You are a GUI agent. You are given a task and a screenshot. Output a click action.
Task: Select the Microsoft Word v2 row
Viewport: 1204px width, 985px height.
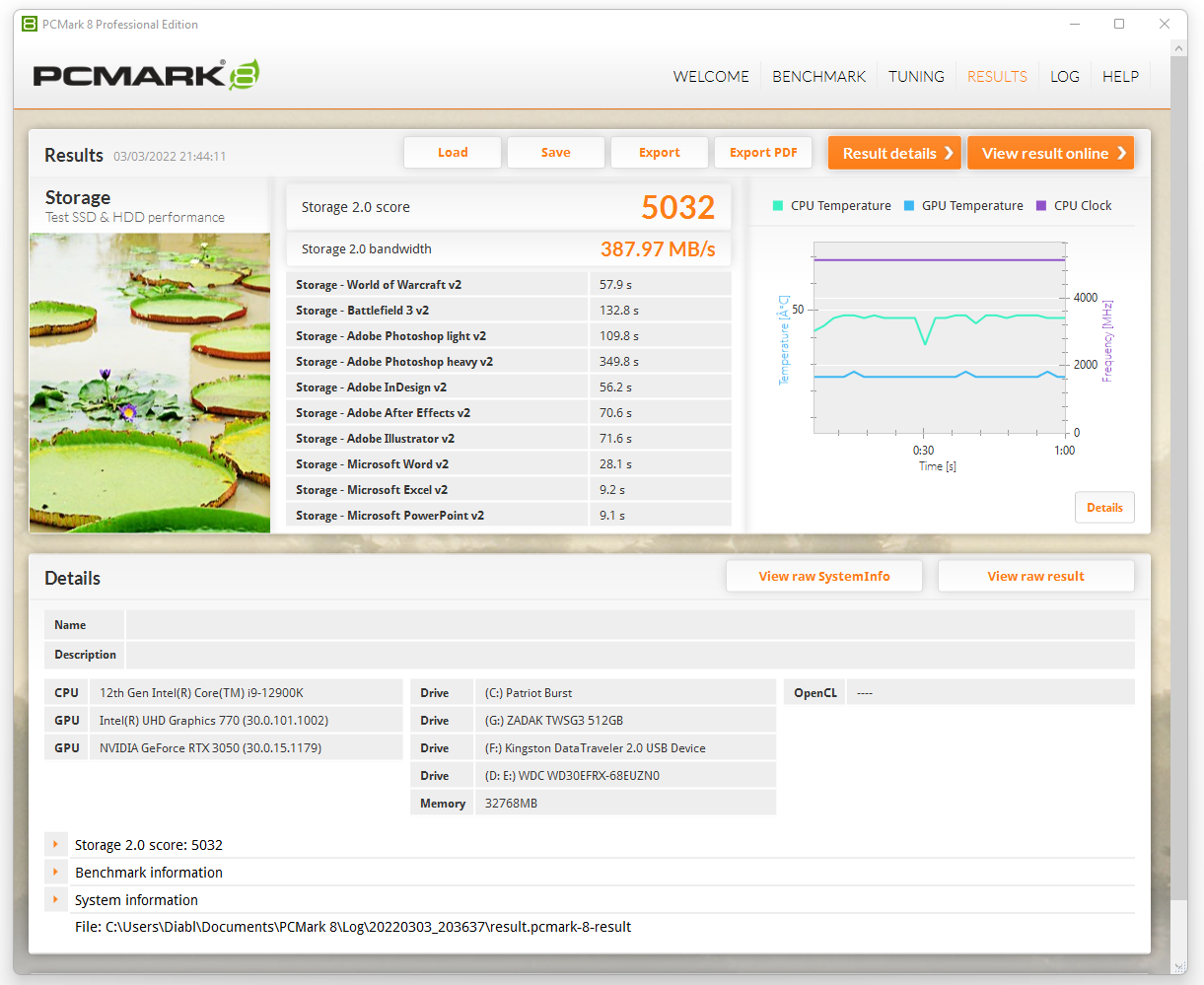[509, 464]
